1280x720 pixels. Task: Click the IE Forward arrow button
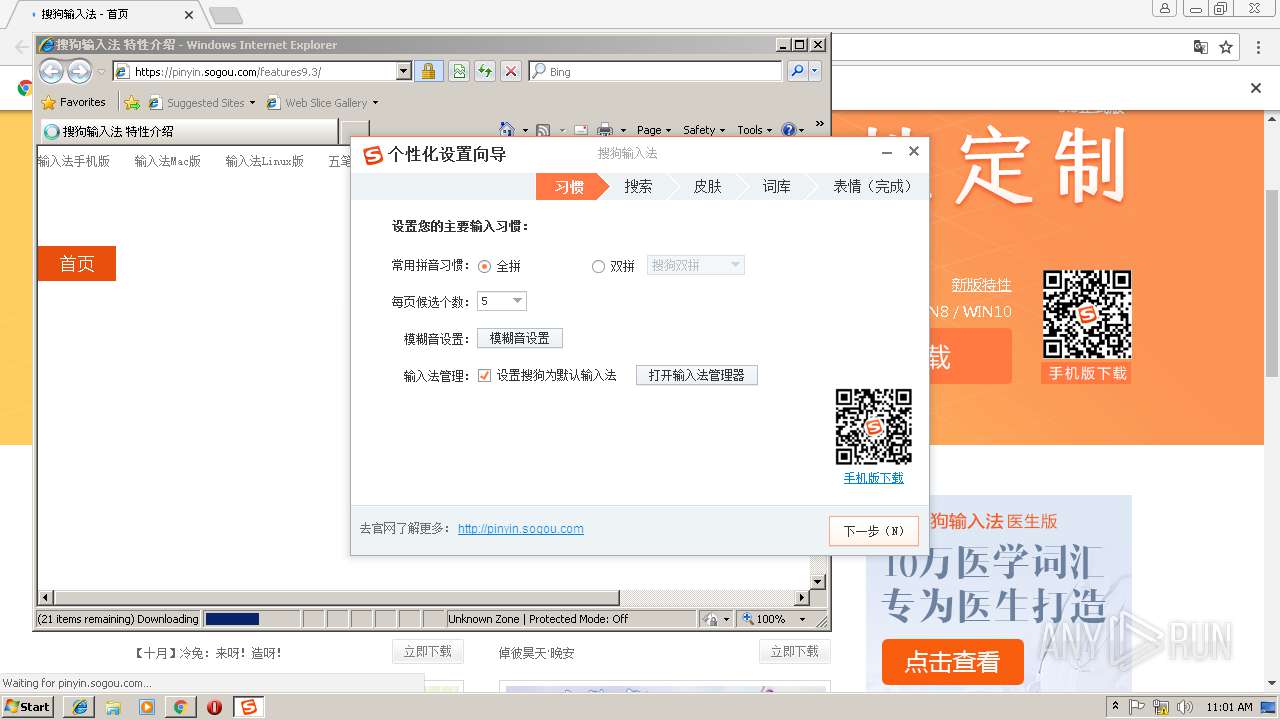79,71
